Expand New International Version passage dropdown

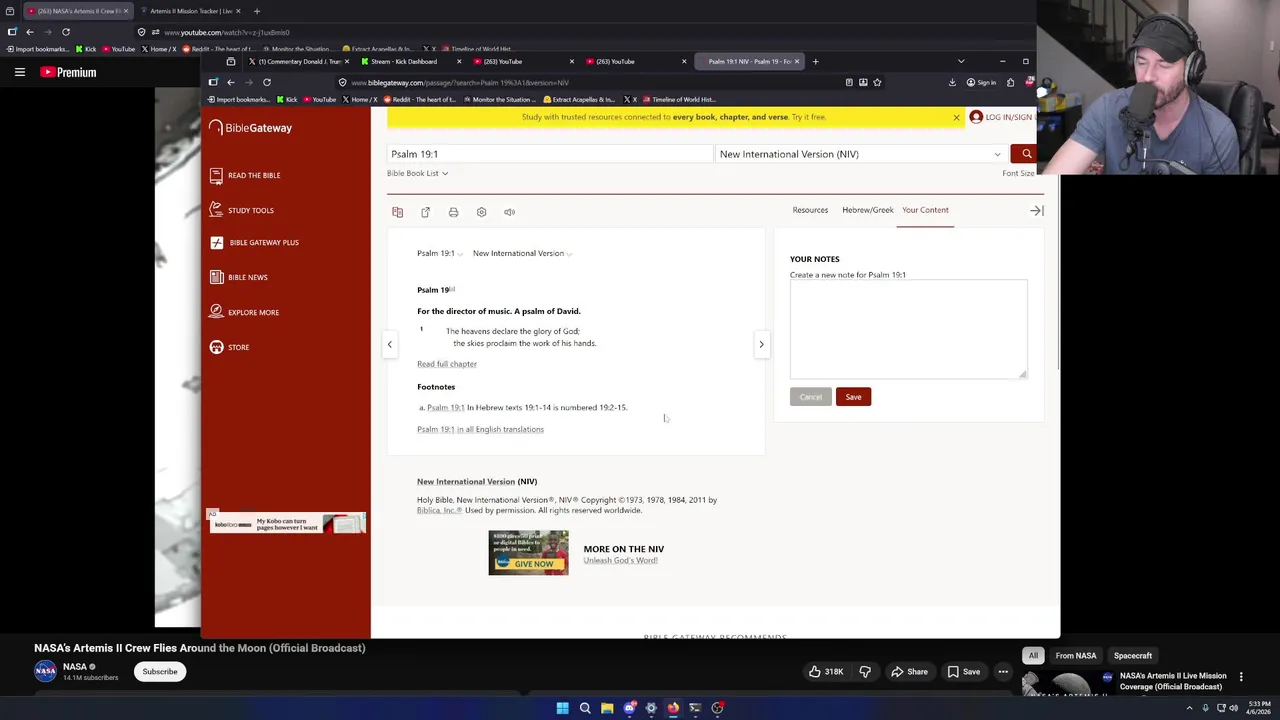tap(522, 253)
